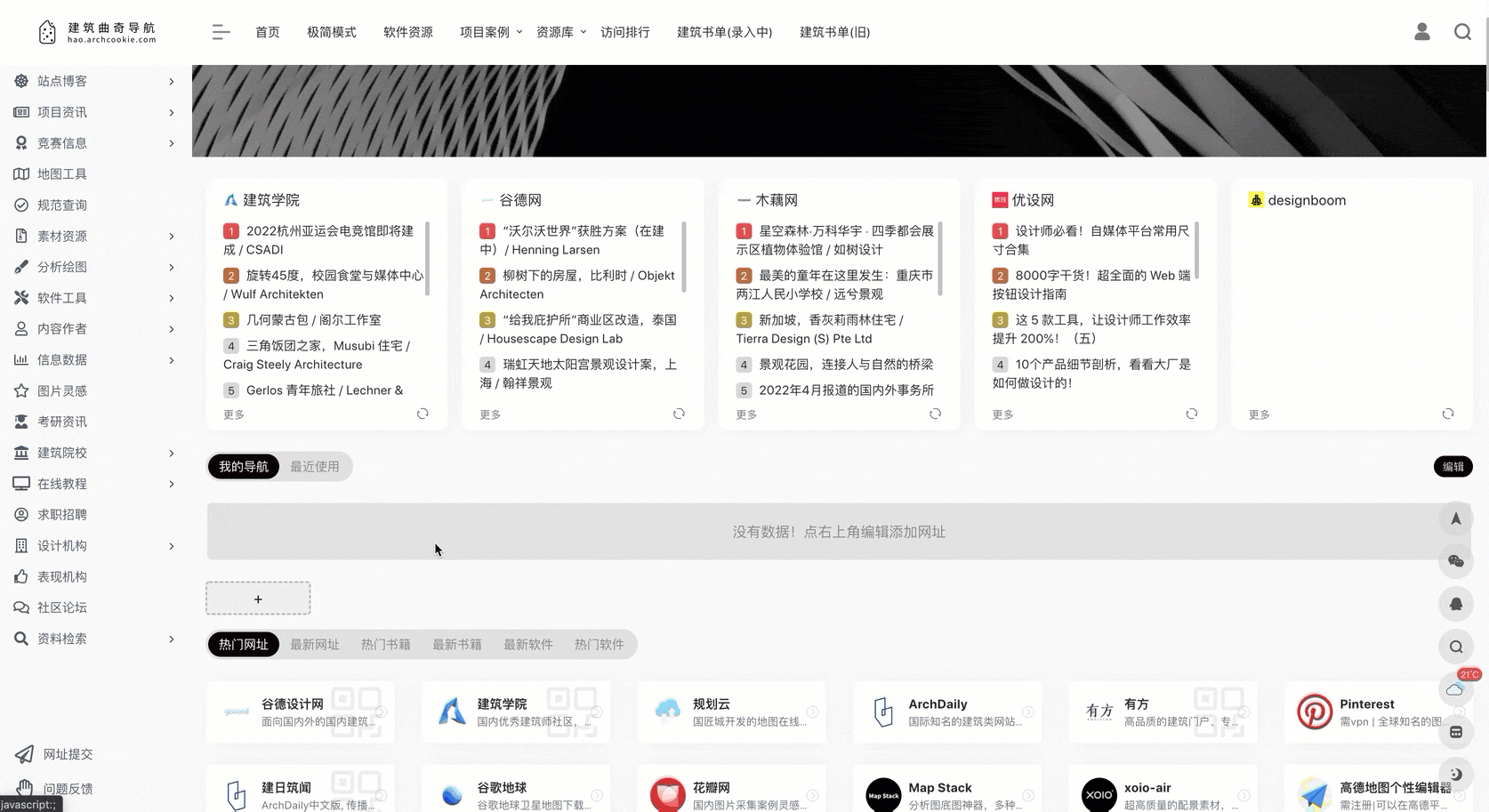
Task: Click the scrollbar in 建筑学院 card
Action: [x=428, y=258]
